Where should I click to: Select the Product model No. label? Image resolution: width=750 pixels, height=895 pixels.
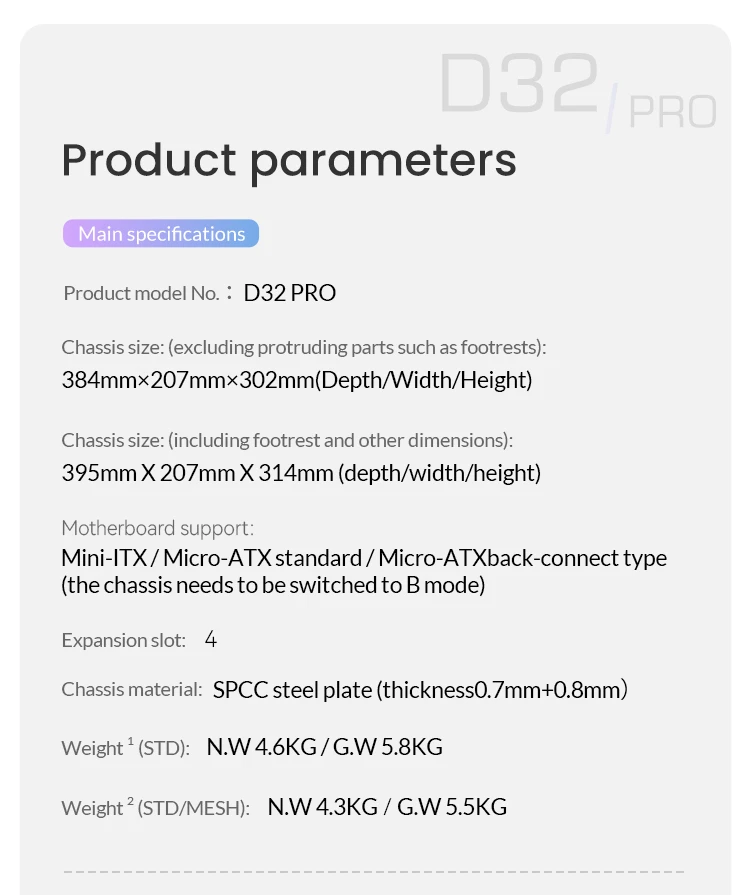(141, 293)
